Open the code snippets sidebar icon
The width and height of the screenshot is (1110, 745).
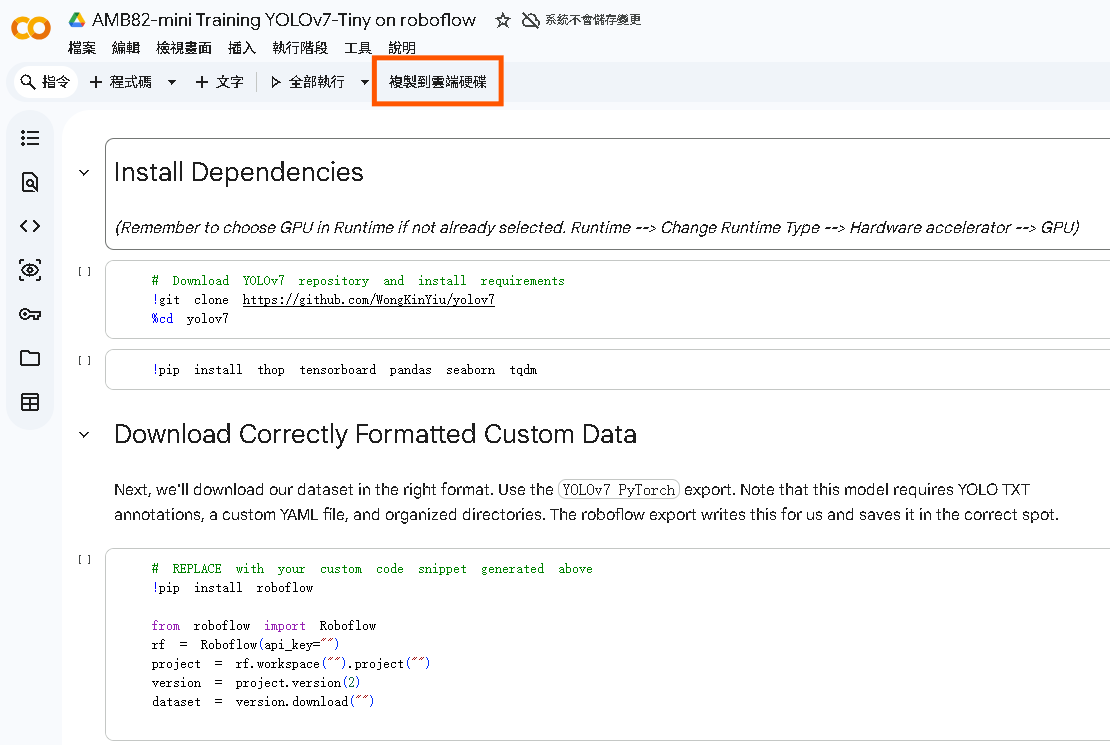30,226
